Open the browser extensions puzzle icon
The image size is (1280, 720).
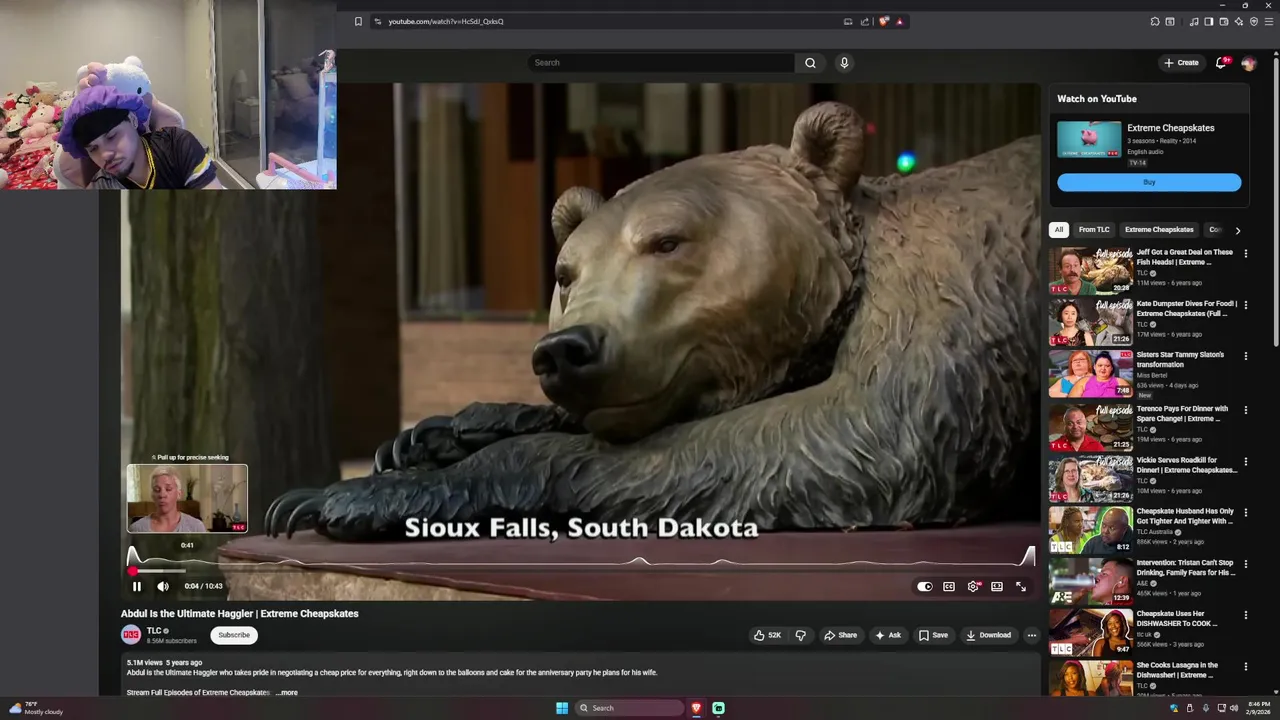click(x=1155, y=21)
